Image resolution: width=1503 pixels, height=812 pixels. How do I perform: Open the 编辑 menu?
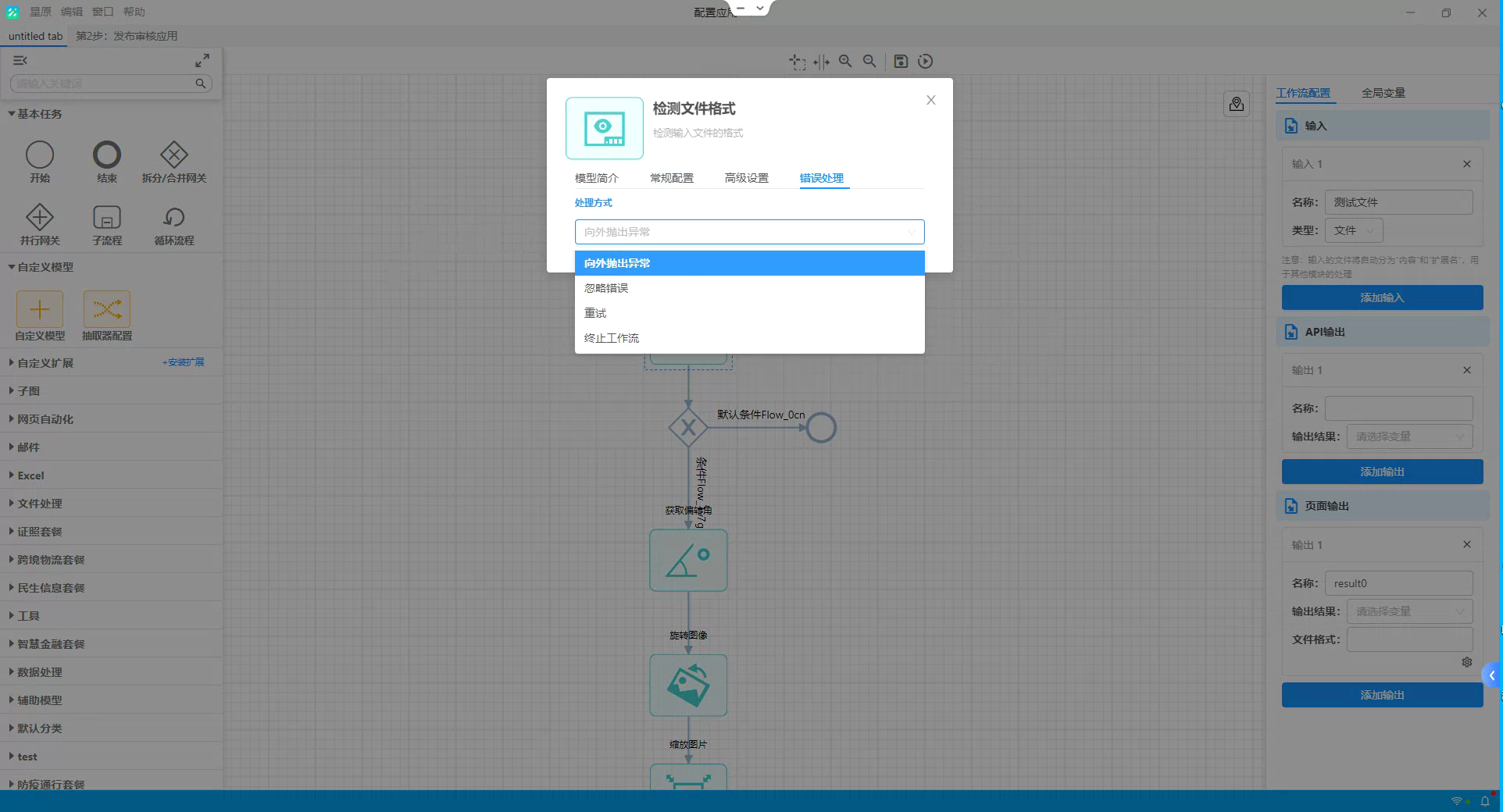(72, 12)
